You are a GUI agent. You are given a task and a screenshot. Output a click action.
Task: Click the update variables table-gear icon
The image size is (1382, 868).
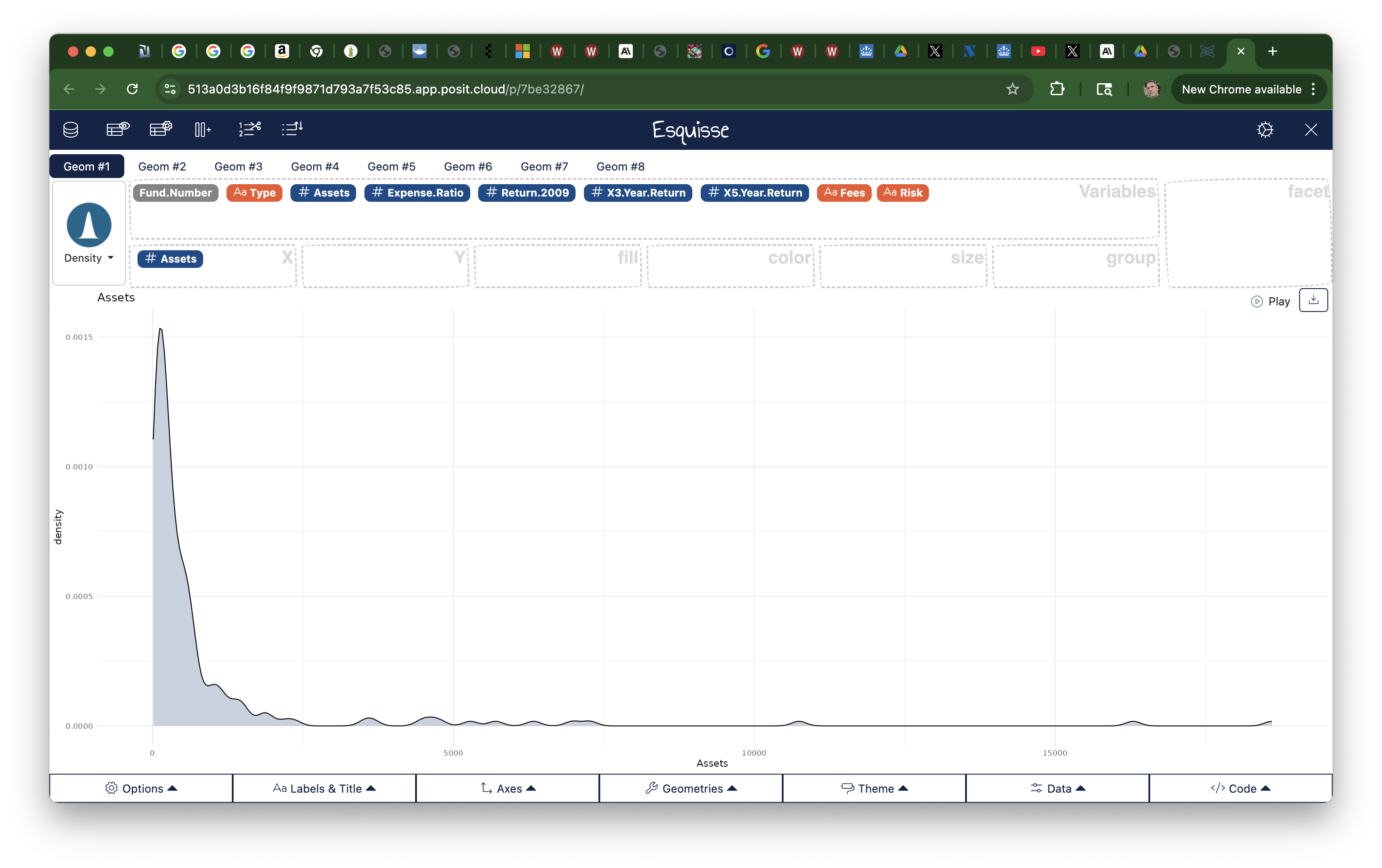tap(161, 130)
